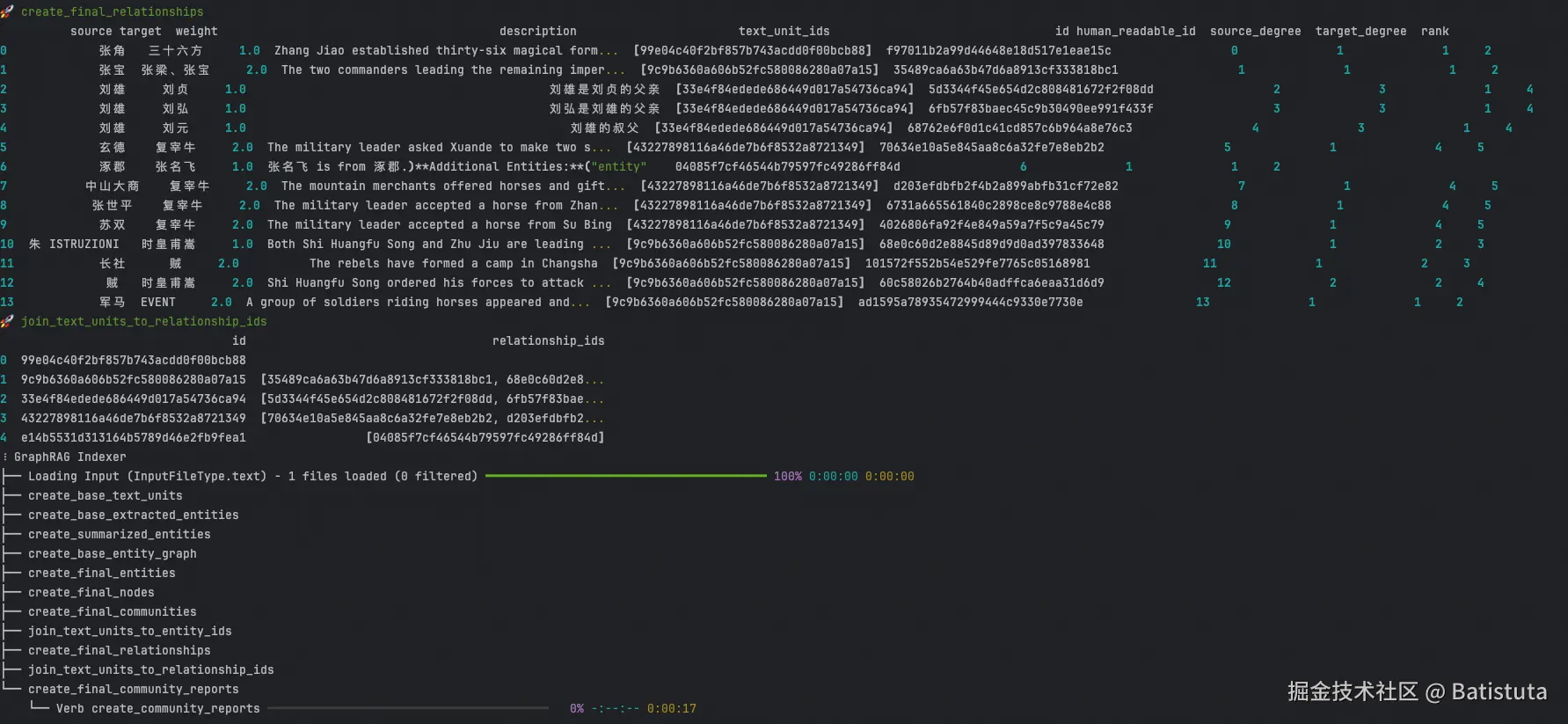Click the create_final_entities step
Screen dimensions: 1568x724
pyautogui.click(x=102, y=573)
